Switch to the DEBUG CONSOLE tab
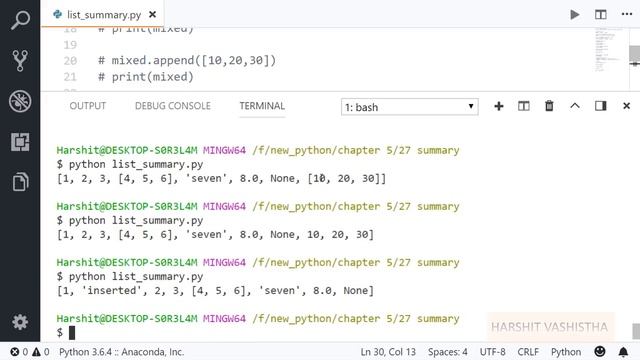Screen dimensions: 640x360 point(173,106)
